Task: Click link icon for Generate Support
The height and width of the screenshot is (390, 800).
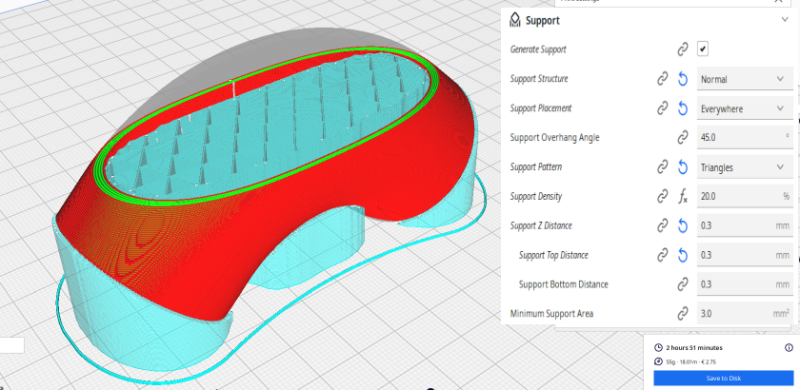Action: pos(683,50)
